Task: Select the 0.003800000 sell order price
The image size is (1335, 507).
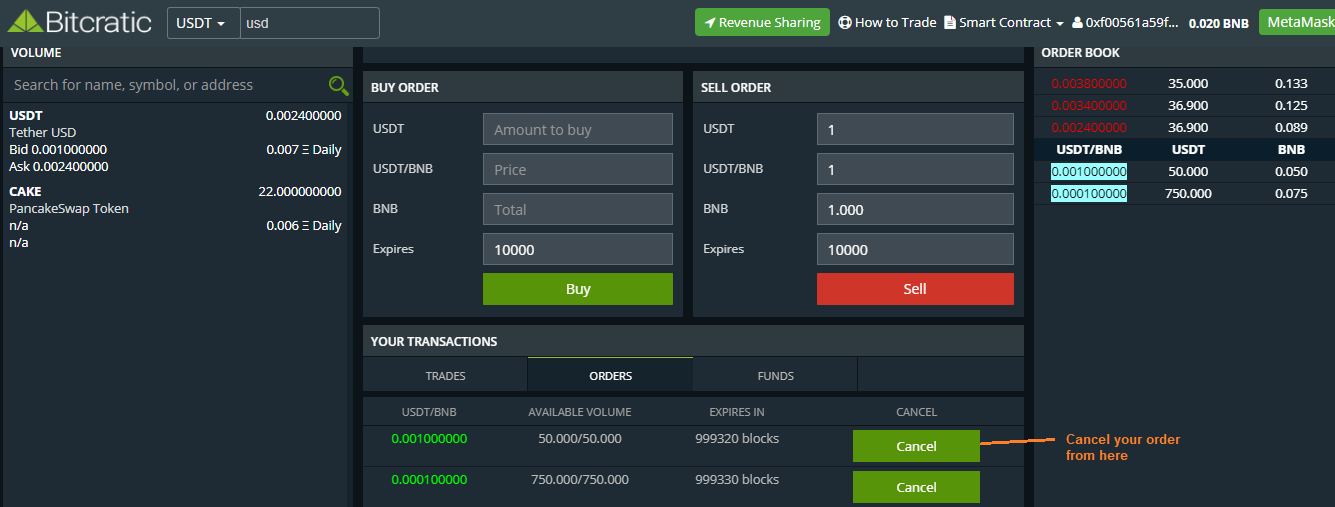Action: 1088,84
